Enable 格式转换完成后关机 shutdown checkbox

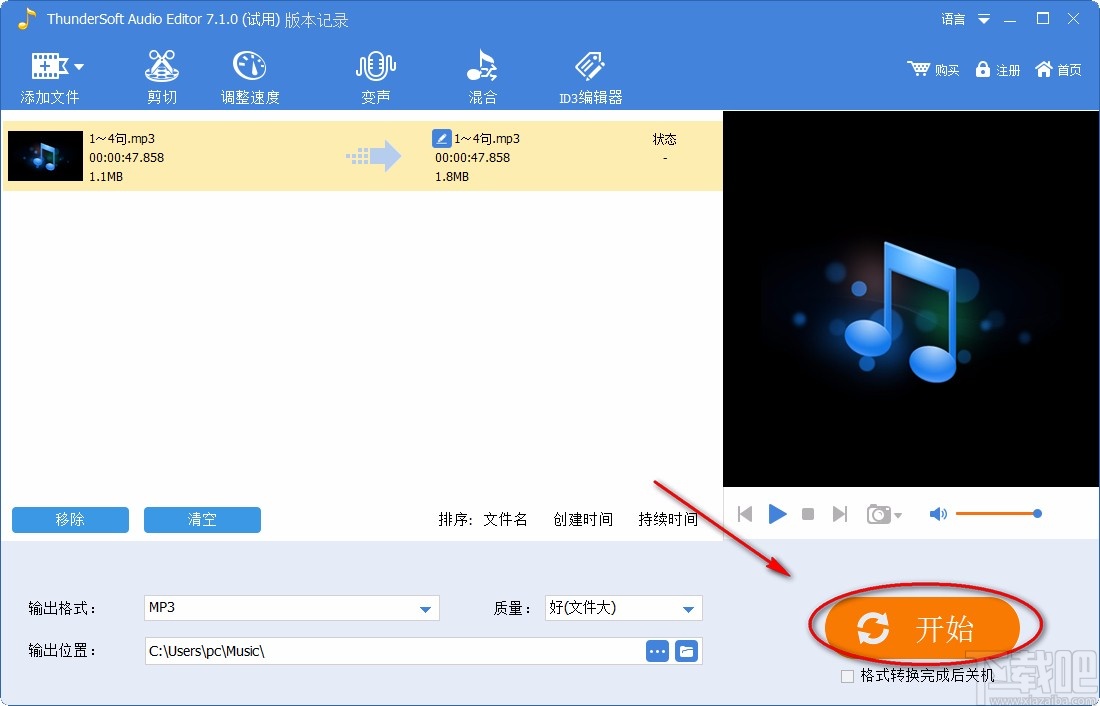(x=845, y=676)
